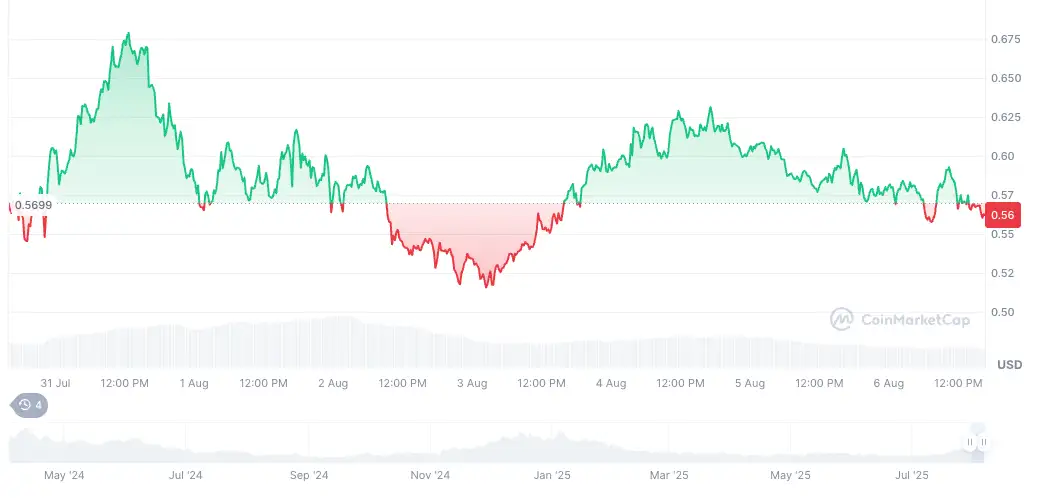Jump navigator to Sep '24
The height and width of the screenshot is (498, 1049).
click(x=307, y=475)
